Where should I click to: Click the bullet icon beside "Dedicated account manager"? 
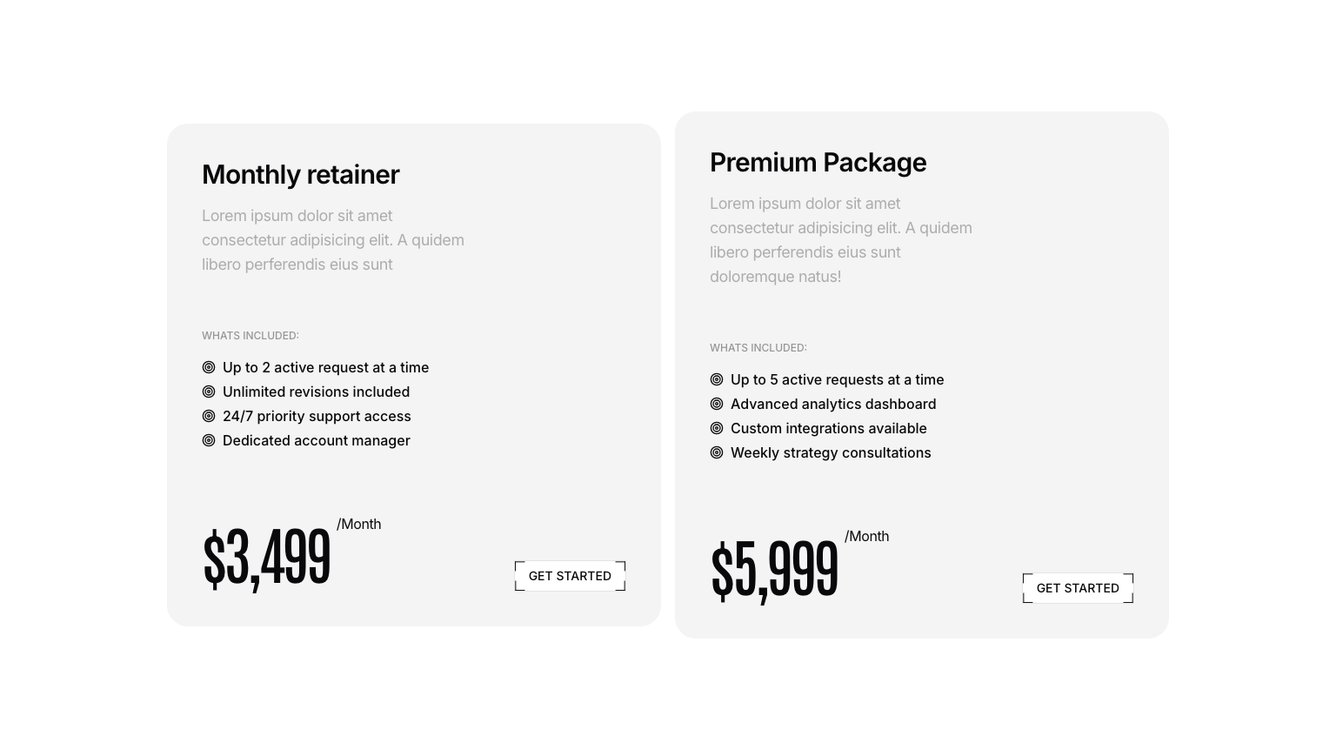[209, 441]
